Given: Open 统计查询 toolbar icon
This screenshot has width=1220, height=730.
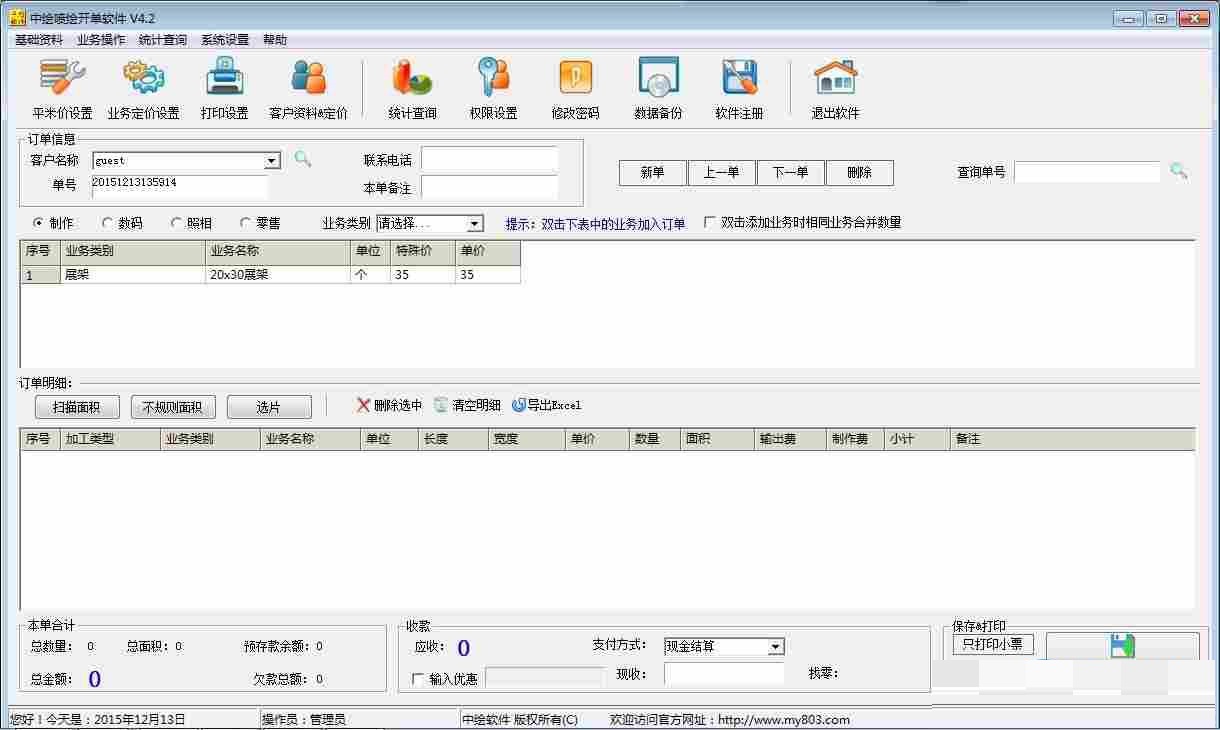Looking at the screenshot, I should click(x=412, y=78).
